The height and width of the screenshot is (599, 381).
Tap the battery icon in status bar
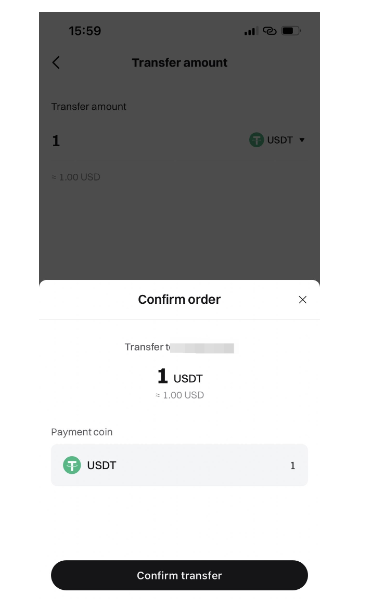click(x=291, y=31)
